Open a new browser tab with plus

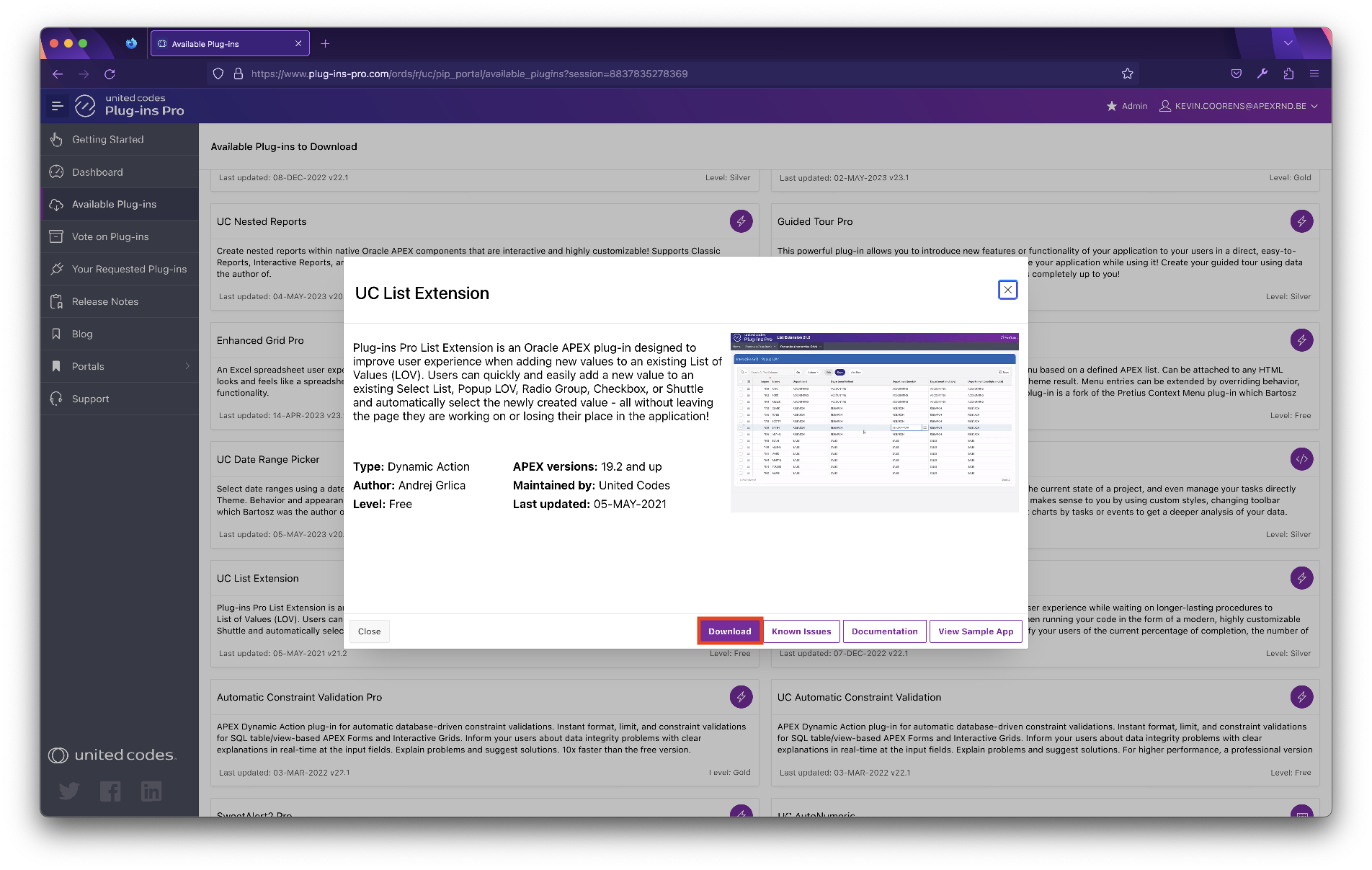[325, 44]
